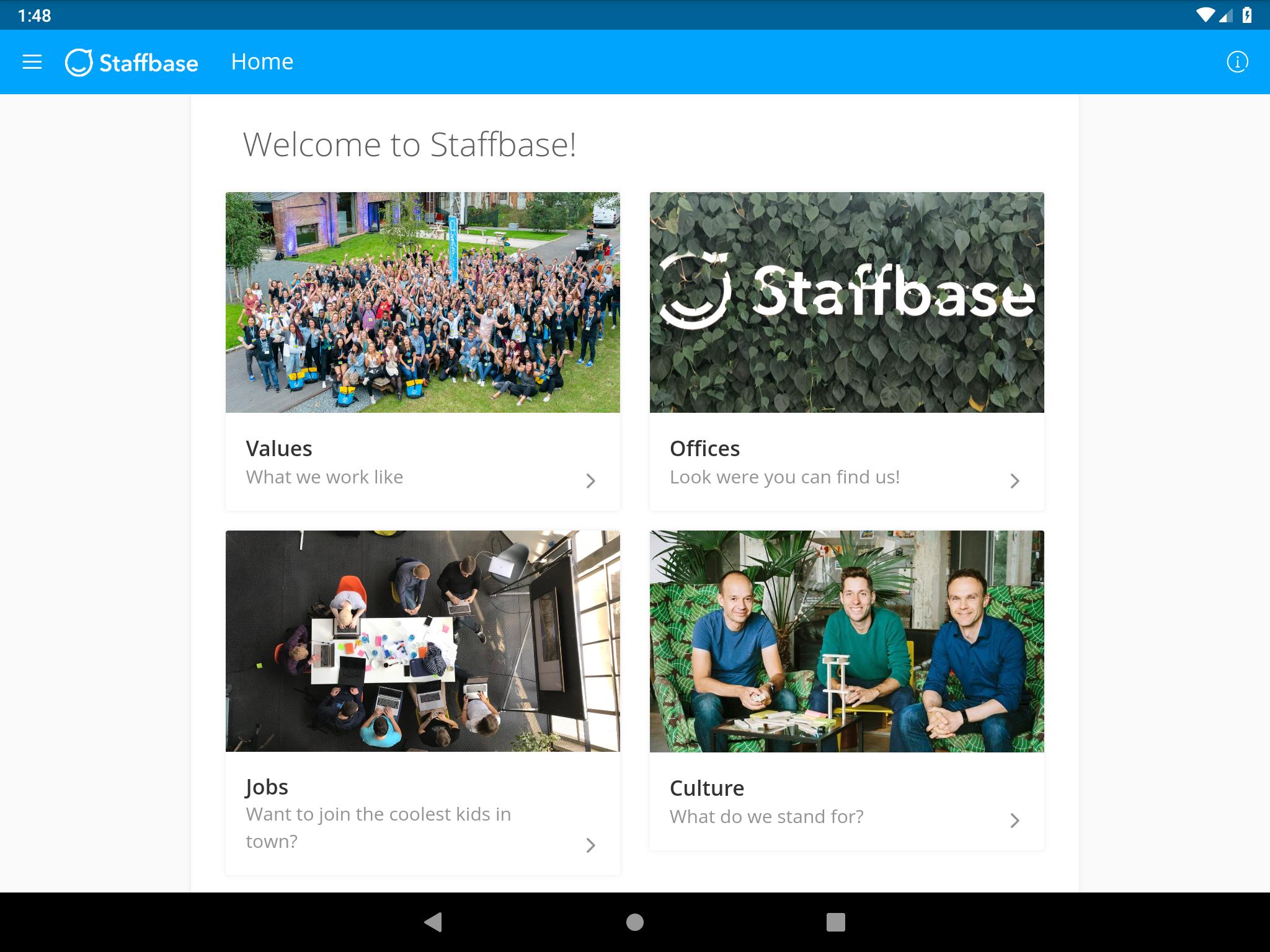Open the Culture card title
The image size is (1270, 952).
pyautogui.click(x=707, y=788)
